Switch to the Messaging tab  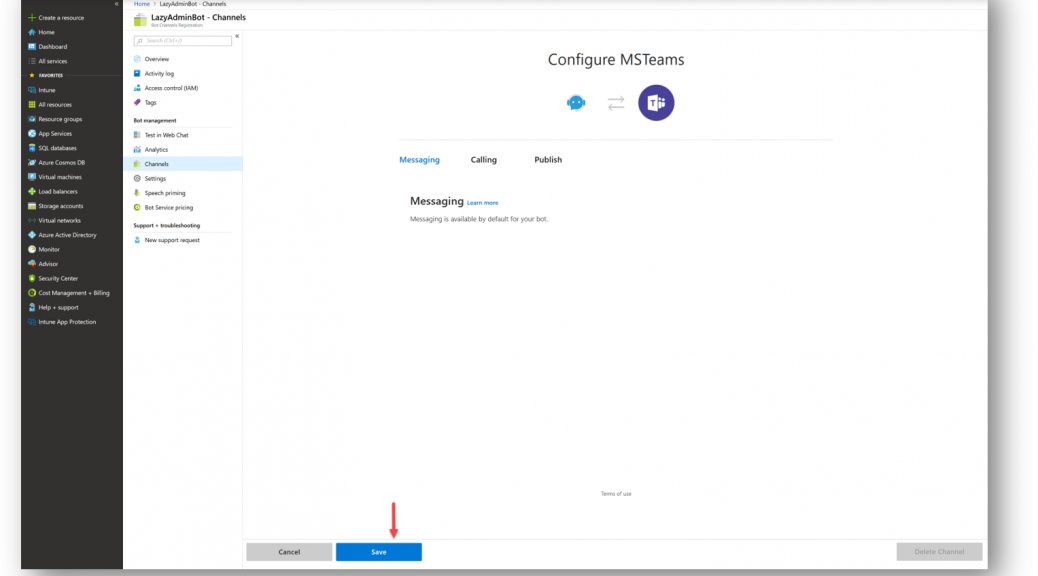tap(419, 160)
